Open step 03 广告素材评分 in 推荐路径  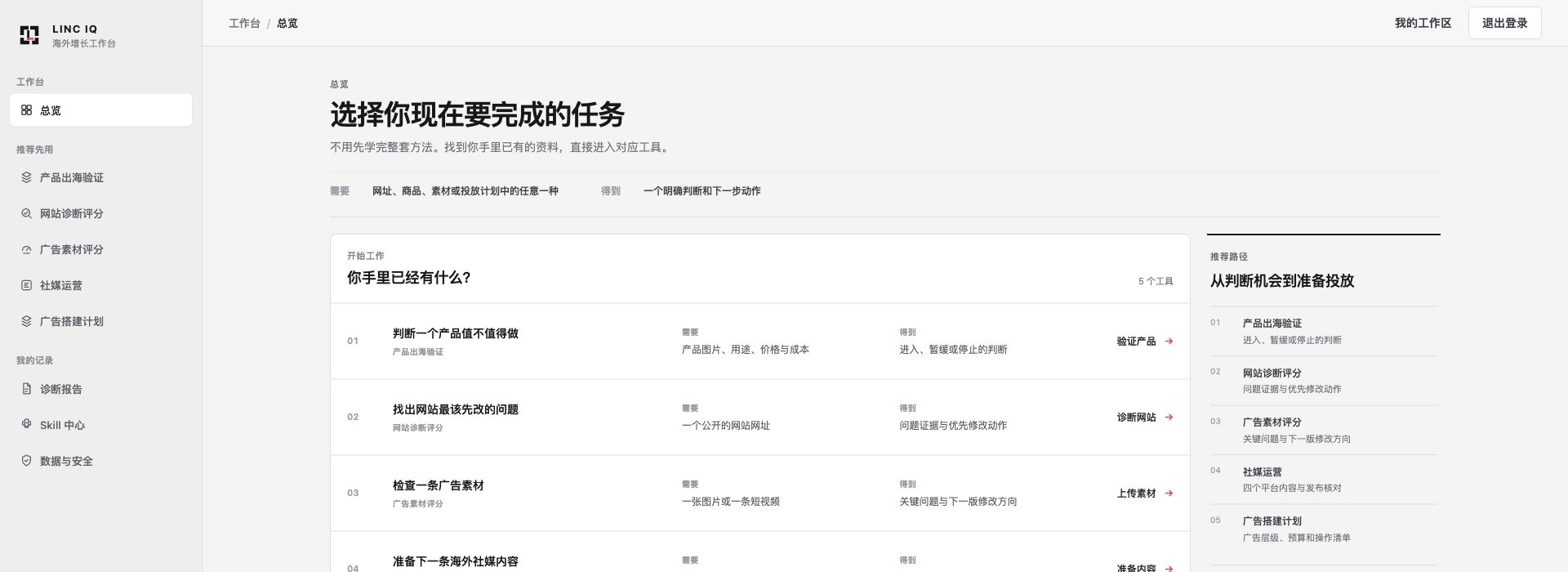[1323, 430]
